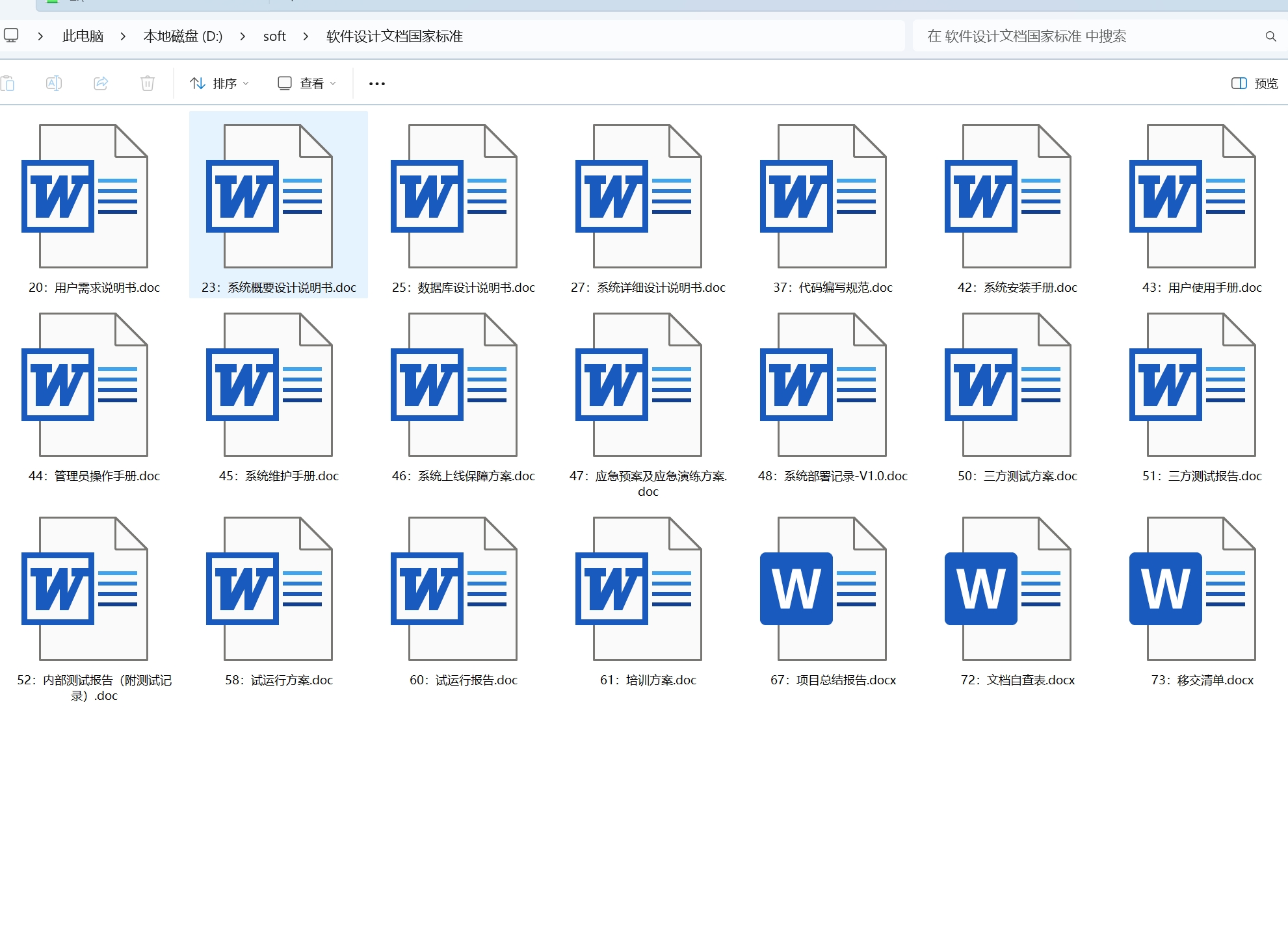Select Word icon of 52：内部测试报告 file

pyautogui.click(x=85, y=589)
